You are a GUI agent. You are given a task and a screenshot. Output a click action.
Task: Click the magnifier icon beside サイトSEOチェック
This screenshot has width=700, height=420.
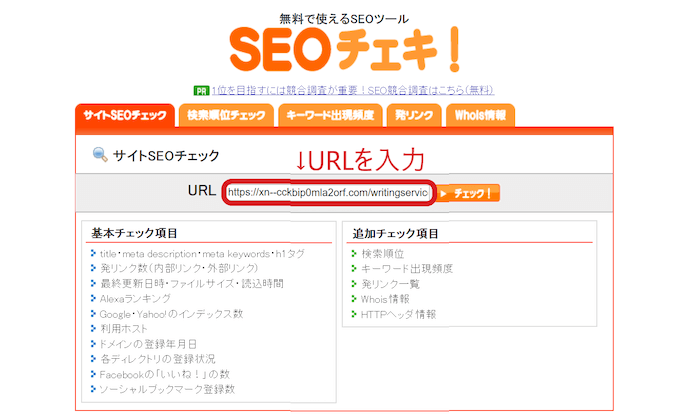coord(100,155)
